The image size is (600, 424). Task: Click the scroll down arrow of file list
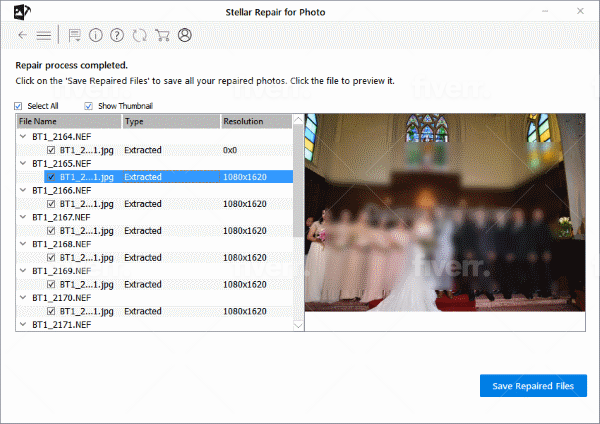click(x=298, y=326)
